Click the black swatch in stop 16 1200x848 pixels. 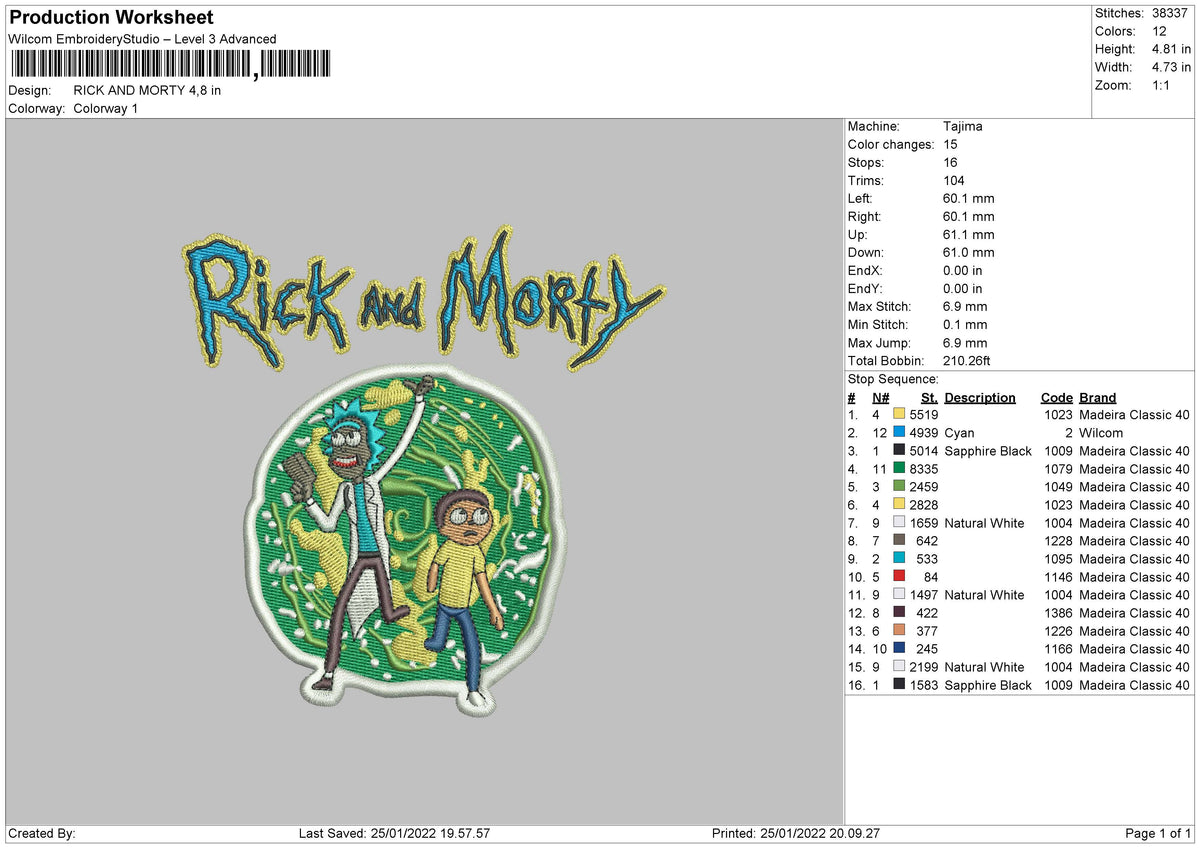pyautogui.click(x=899, y=685)
